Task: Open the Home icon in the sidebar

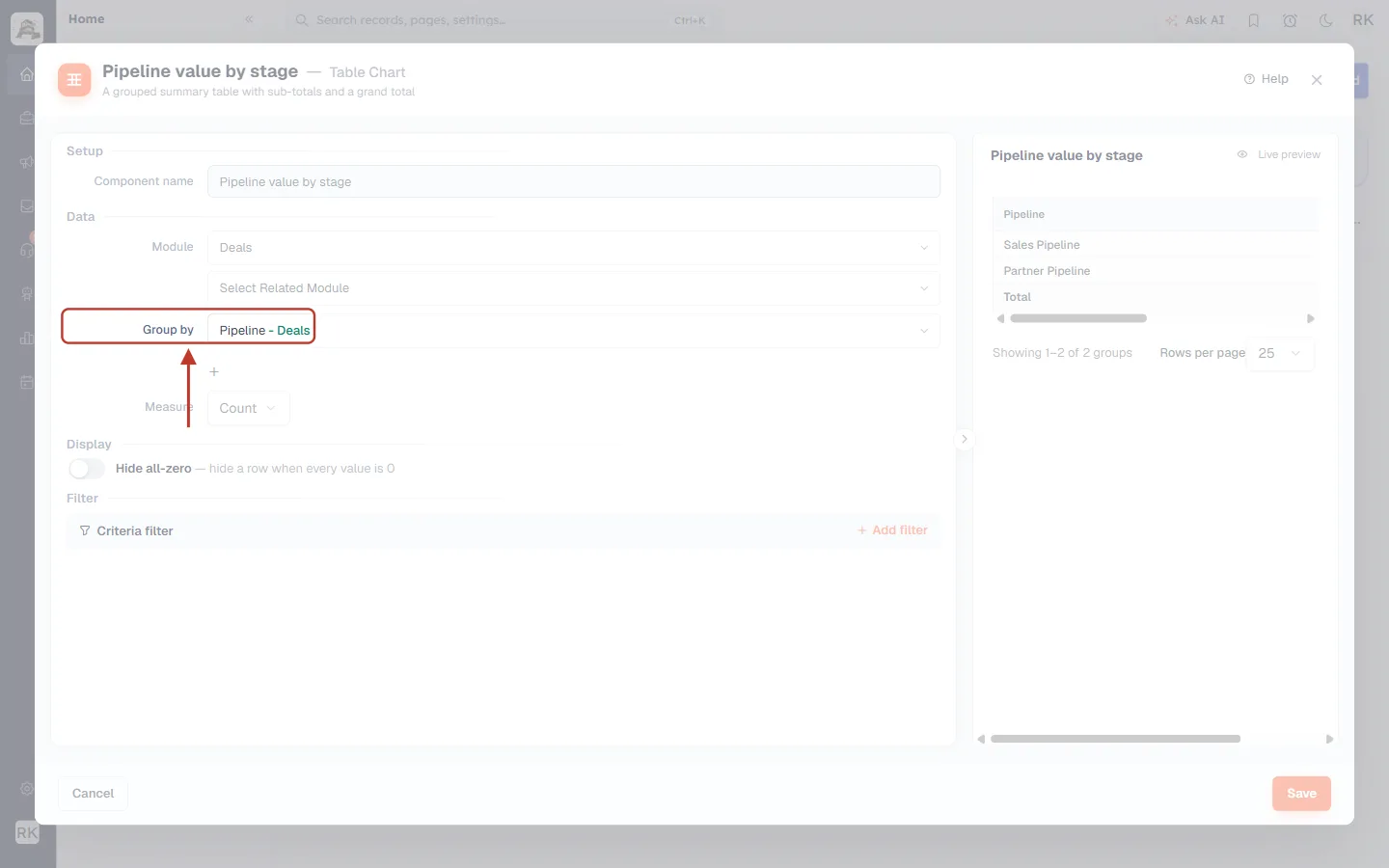Action: [x=27, y=74]
